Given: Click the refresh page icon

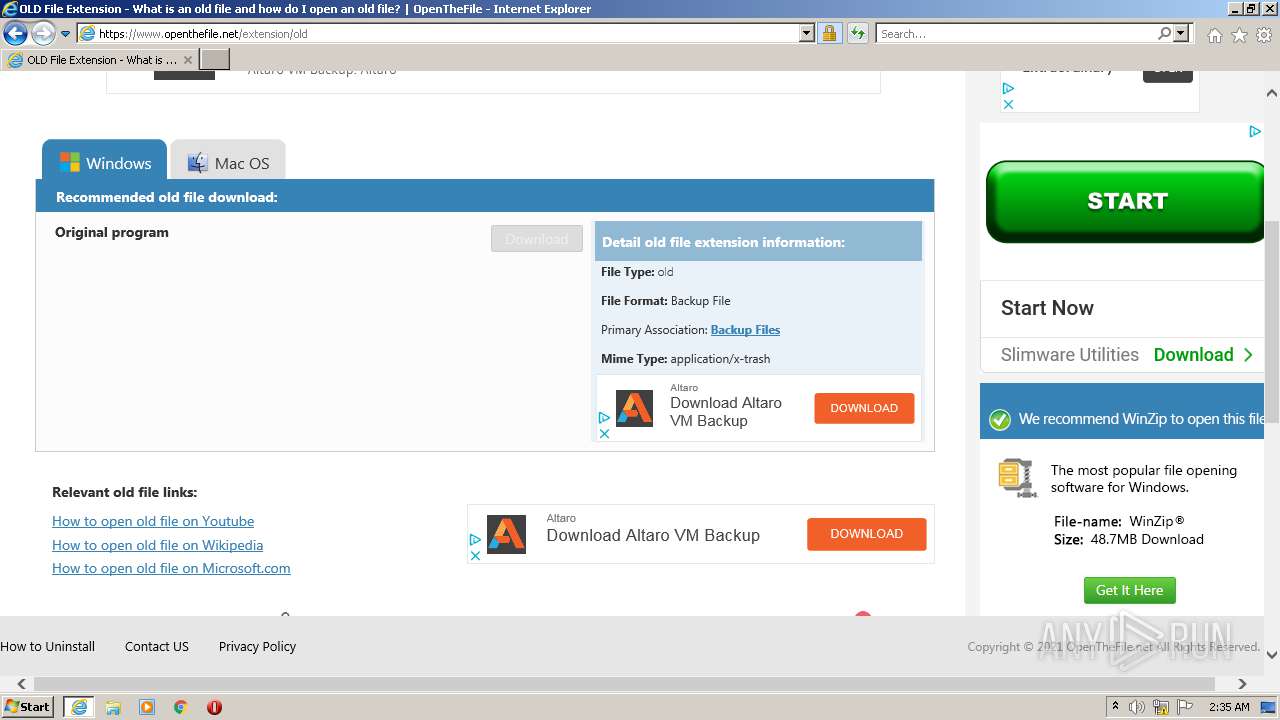Looking at the screenshot, I should [858, 34].
